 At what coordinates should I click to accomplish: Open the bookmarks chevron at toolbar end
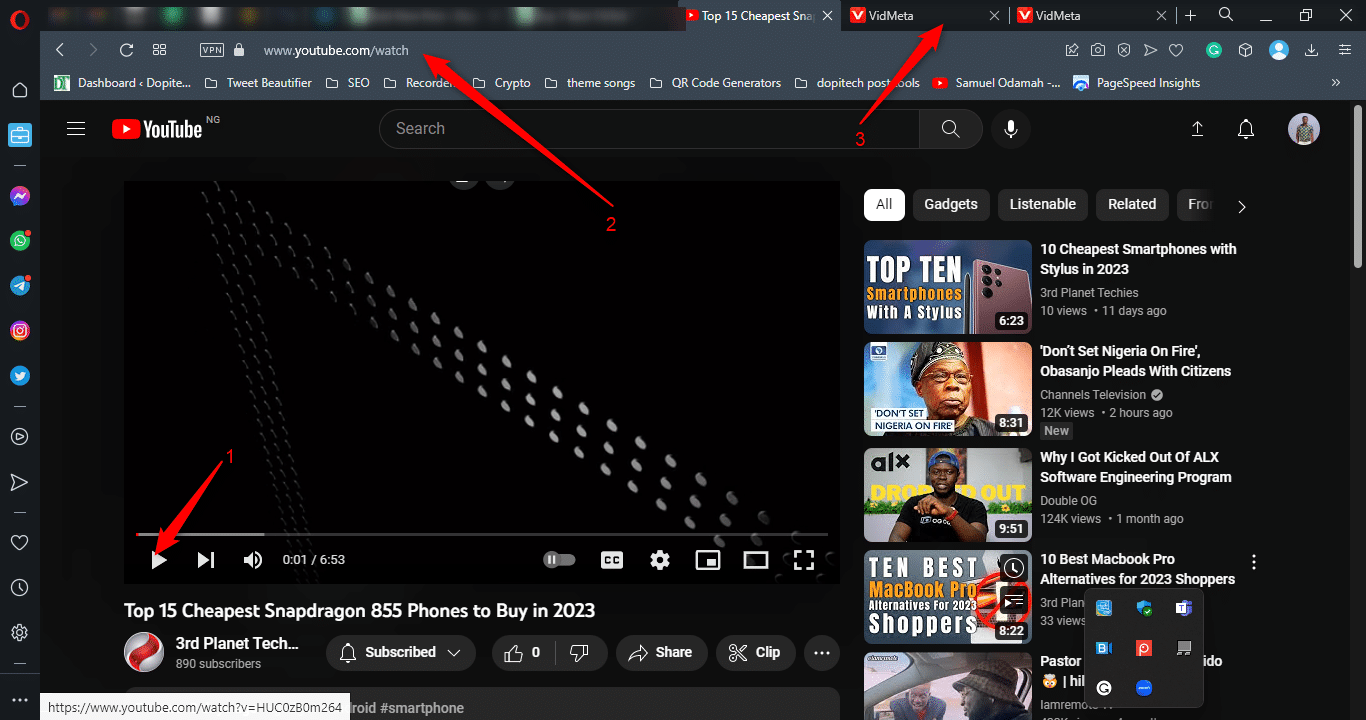pyautogui.click(x=1334, y=83)
